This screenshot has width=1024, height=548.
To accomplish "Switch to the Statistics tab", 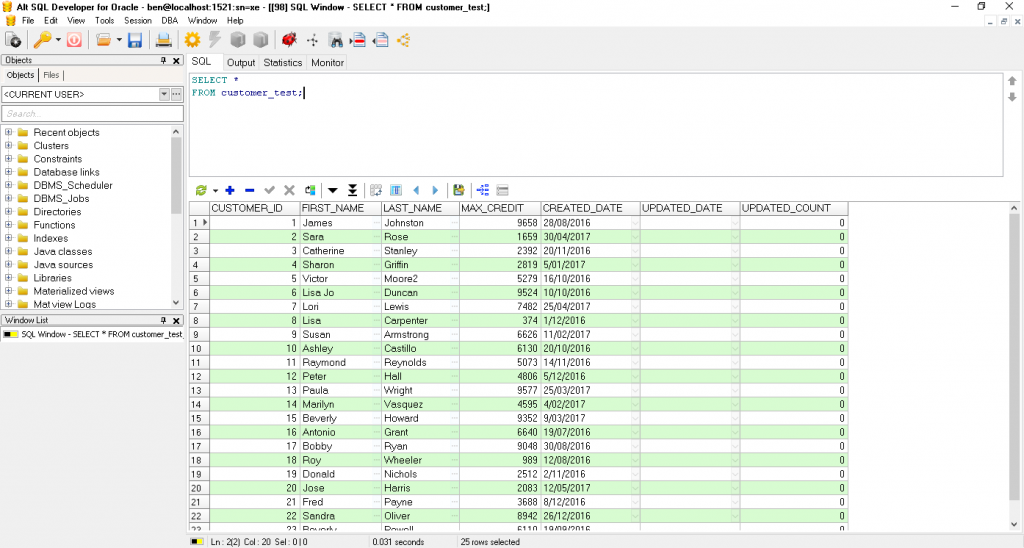I will coord(283,62).
